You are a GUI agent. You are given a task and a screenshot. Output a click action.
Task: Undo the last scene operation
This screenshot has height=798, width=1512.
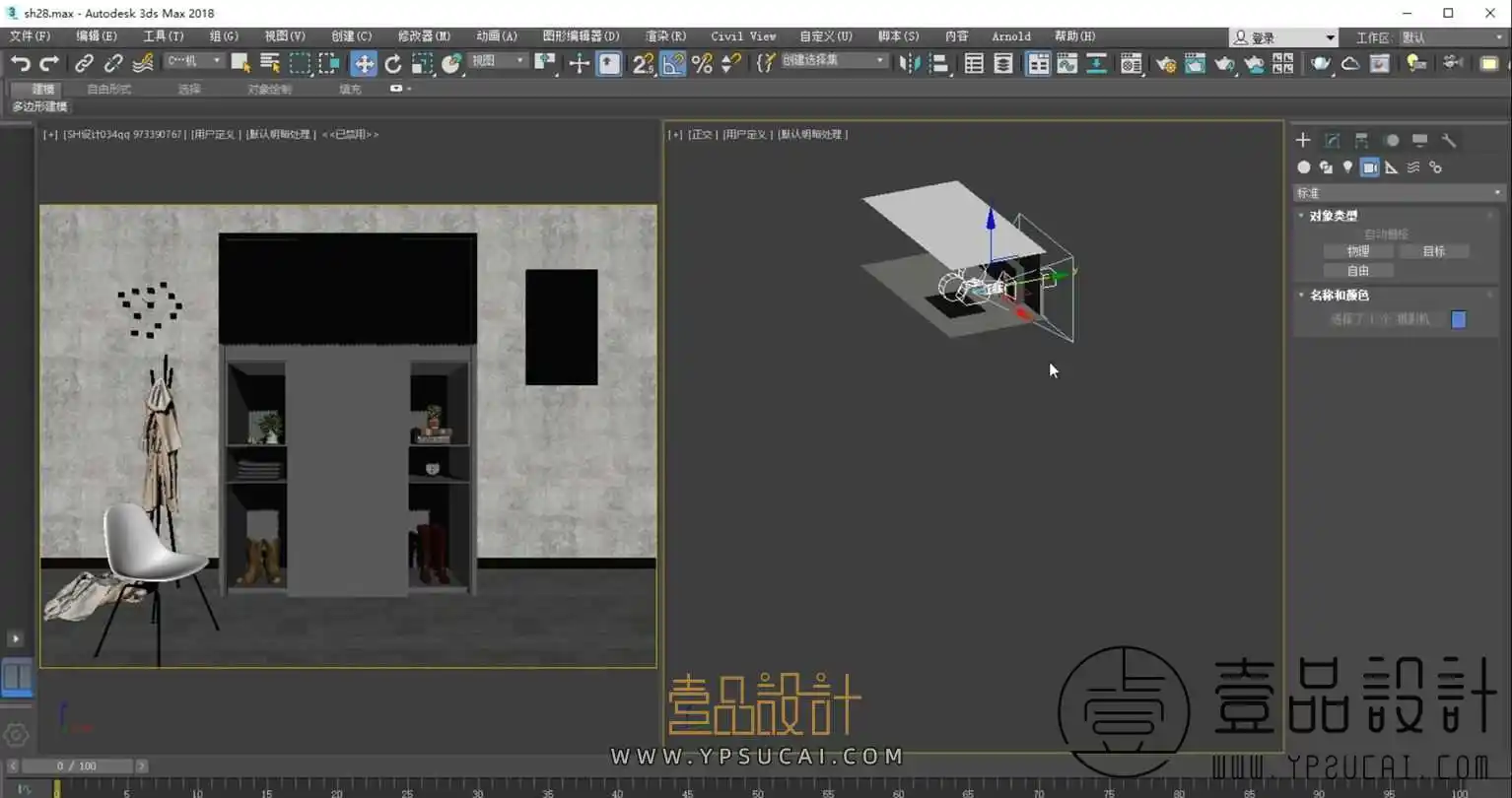tap(20, 63)
